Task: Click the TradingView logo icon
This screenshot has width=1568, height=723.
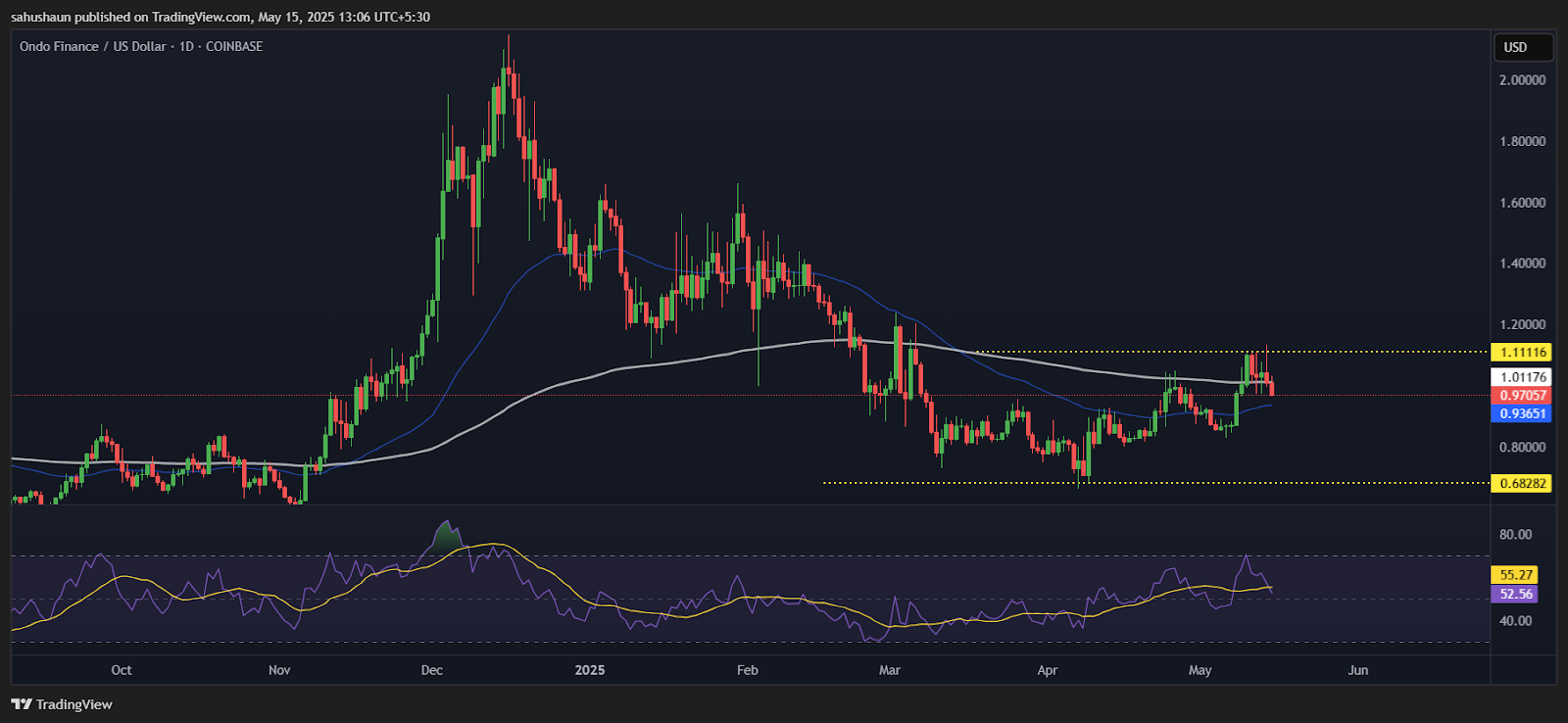Action: pos(22,704)
